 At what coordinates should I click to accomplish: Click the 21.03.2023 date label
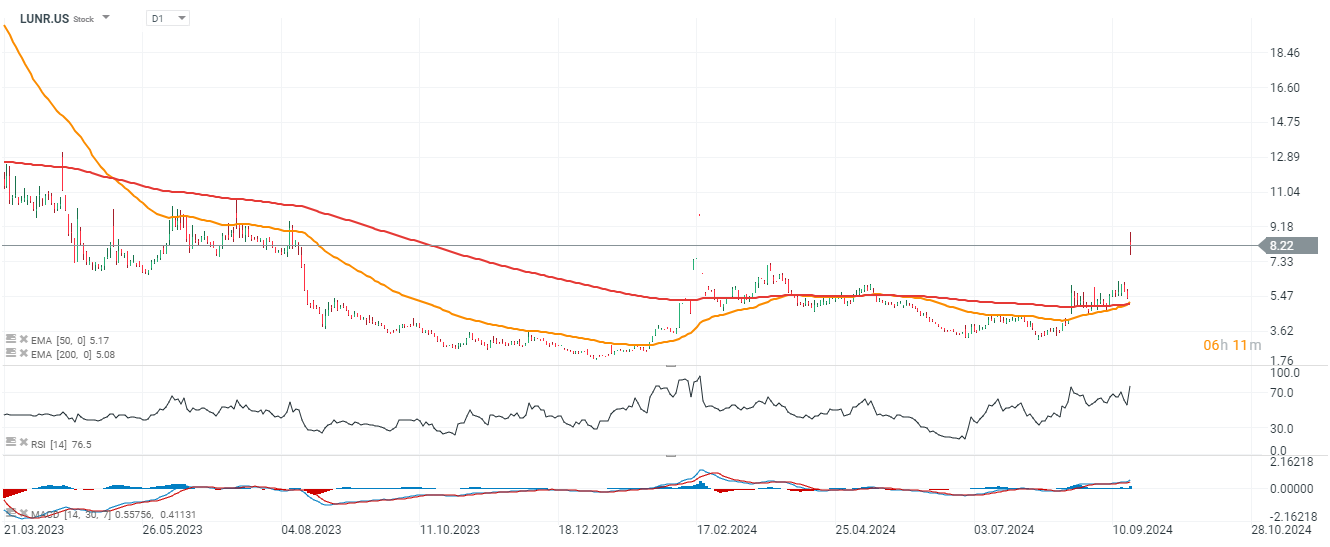pos(33,529)
